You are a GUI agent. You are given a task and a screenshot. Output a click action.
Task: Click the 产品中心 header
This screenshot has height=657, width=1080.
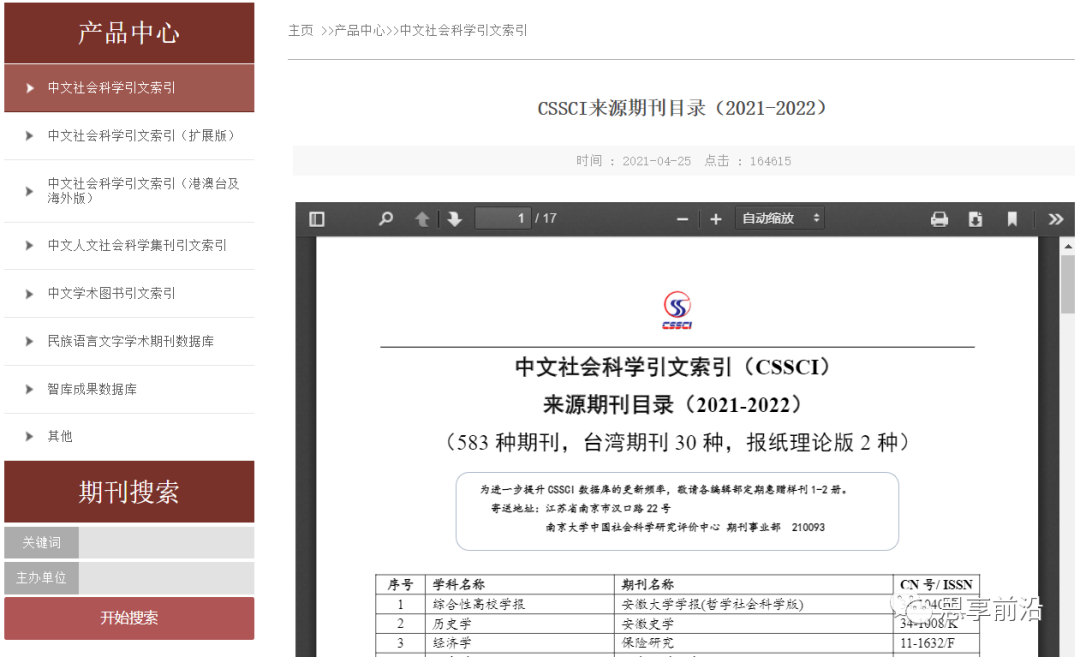click(x=129, y=32)
